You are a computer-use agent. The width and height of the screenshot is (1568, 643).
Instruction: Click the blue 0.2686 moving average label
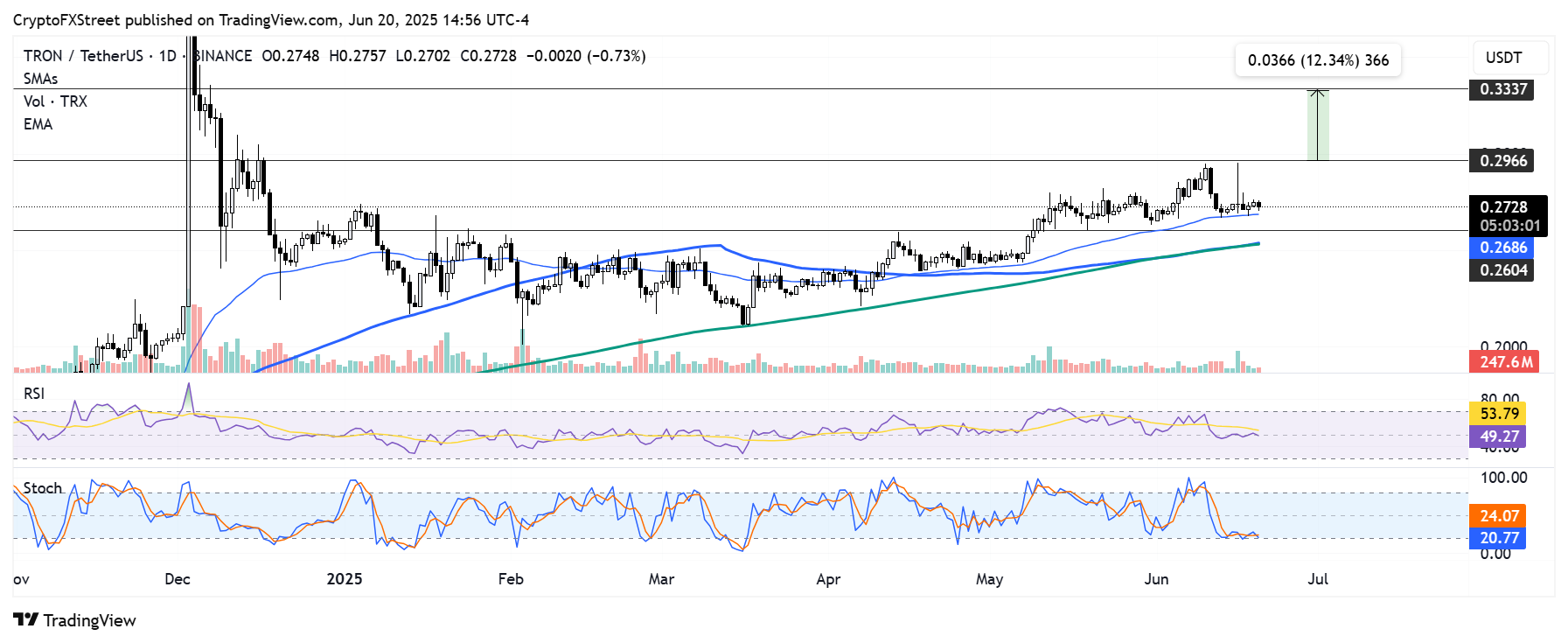coord(1502,248)
